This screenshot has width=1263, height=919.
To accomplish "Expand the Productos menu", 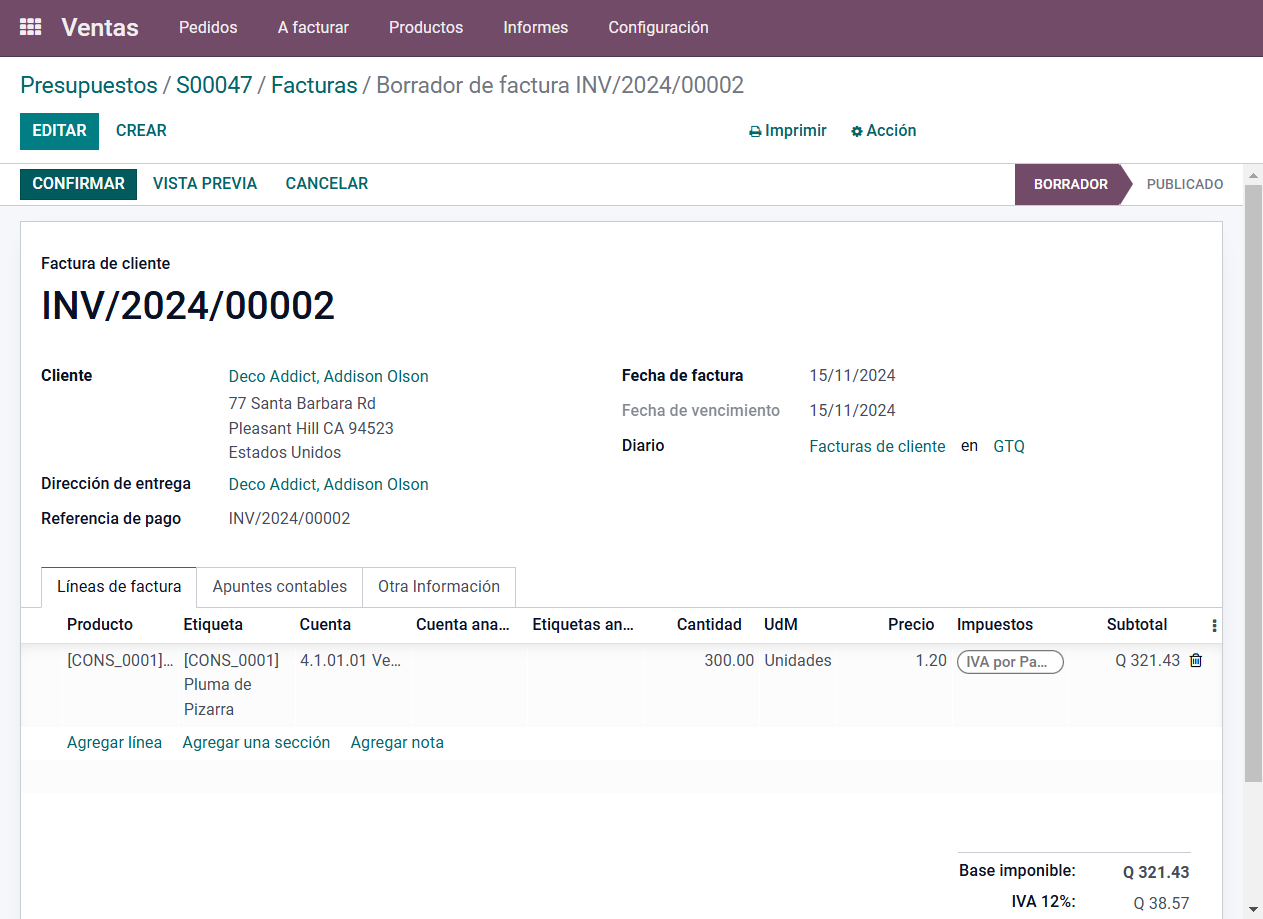I will pos(426,28).
